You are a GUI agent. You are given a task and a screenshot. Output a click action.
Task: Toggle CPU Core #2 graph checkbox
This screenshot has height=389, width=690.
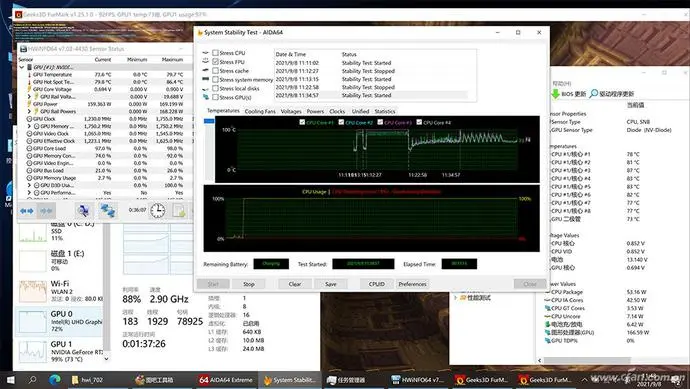[x=341, y=122]
